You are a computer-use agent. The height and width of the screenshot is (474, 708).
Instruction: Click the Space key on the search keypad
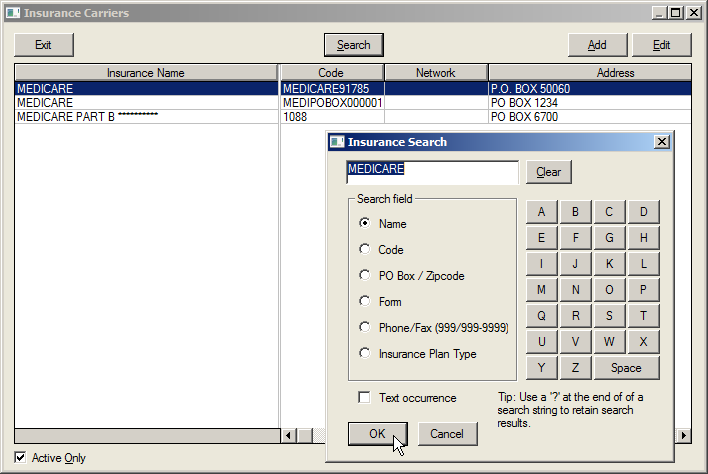626,368
